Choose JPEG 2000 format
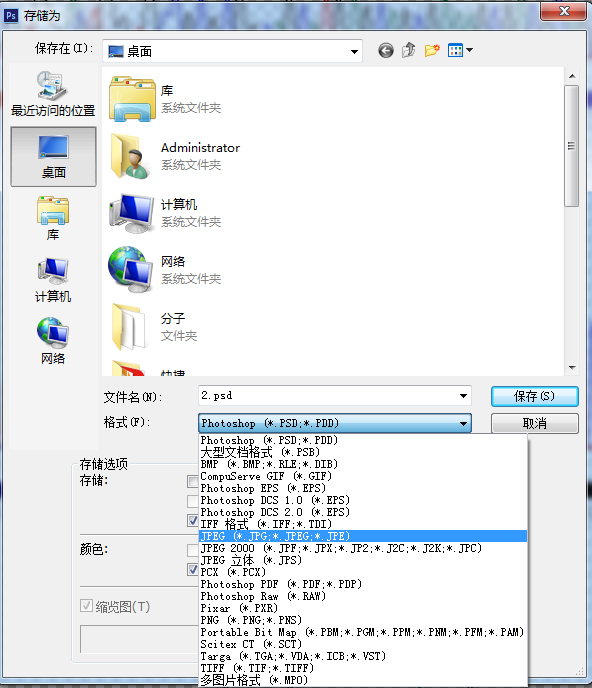Image resolution: width=592 pixels, height=688 pixels. pyautogui.click(x=363, y=548)
